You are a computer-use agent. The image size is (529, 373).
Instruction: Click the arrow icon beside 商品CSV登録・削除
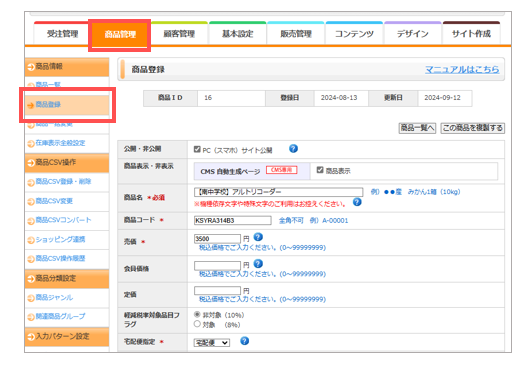pyautogui.click(x=31, y=182)
